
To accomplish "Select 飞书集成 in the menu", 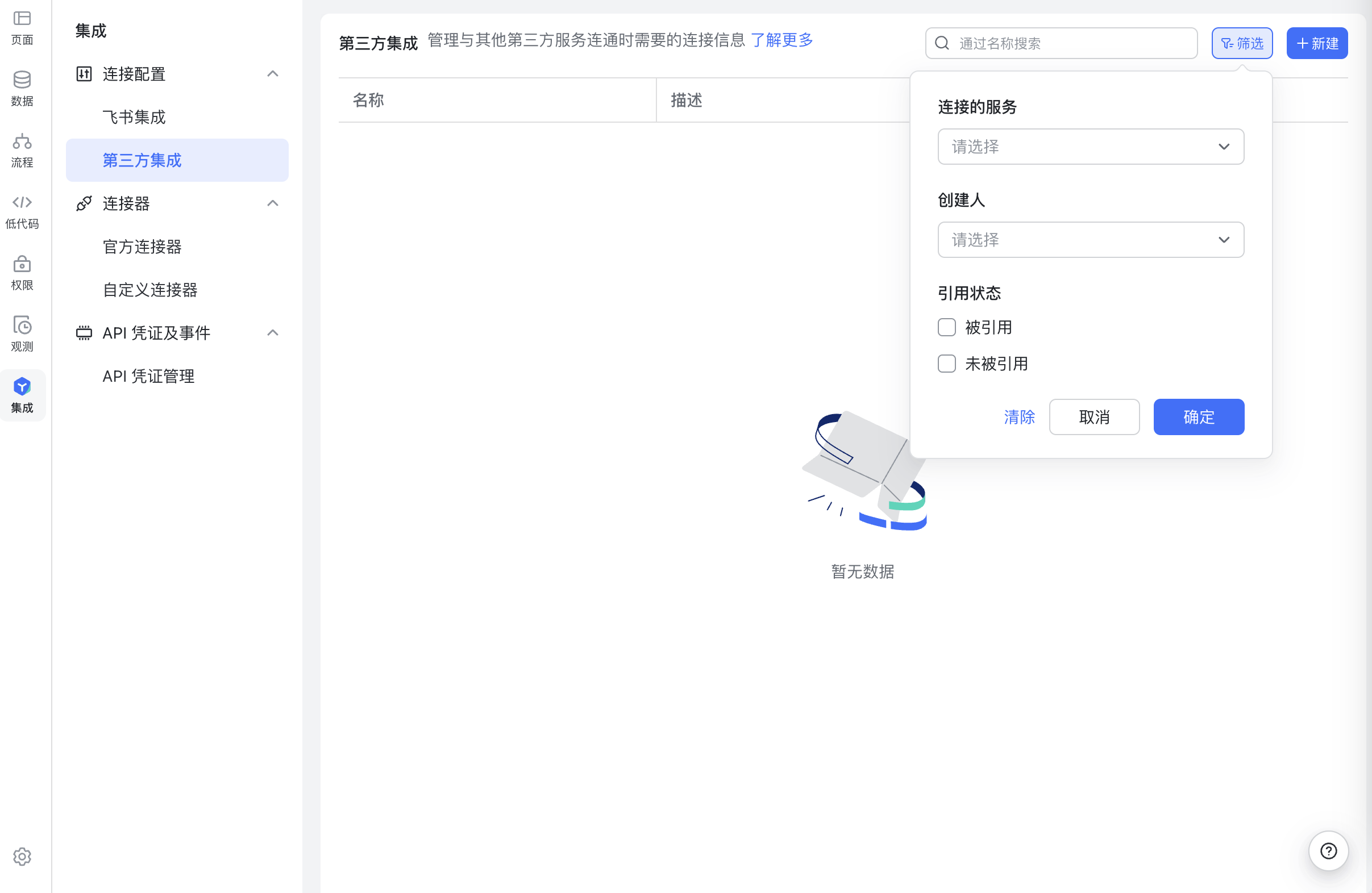I will [134, 117].
